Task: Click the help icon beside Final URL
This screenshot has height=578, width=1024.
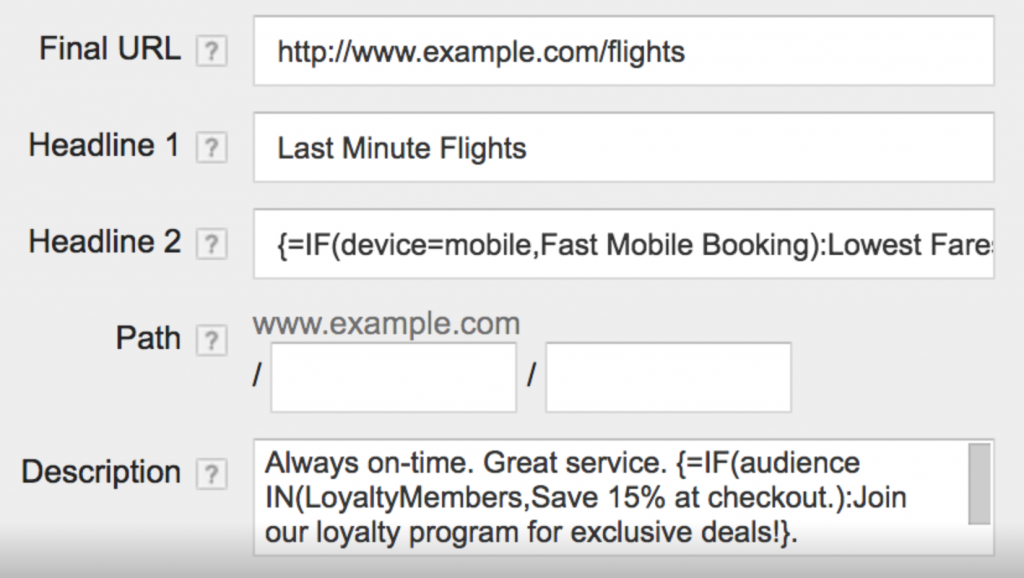Action: (x=212, y=52)
